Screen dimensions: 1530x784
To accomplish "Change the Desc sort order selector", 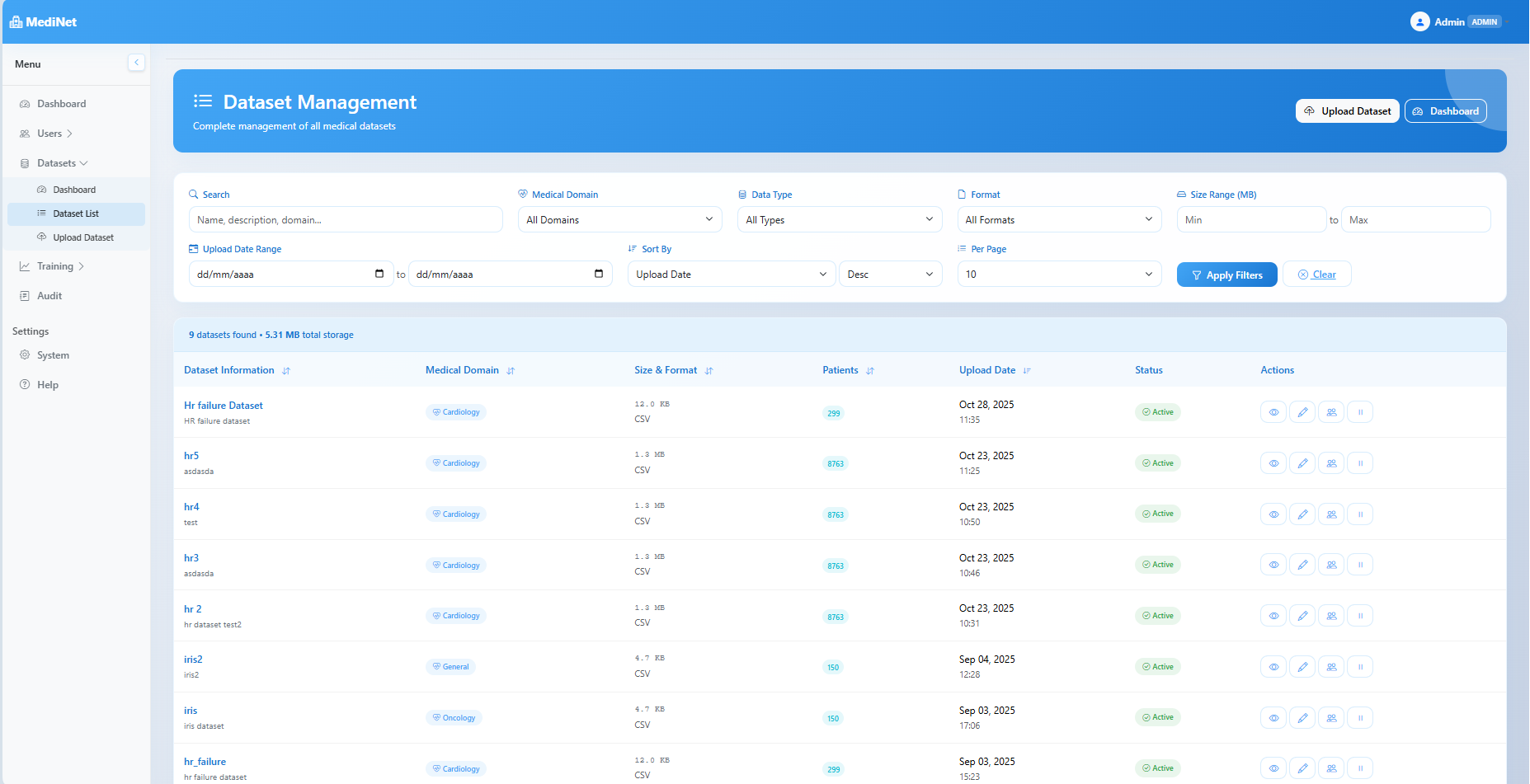I will coord(890,274).
